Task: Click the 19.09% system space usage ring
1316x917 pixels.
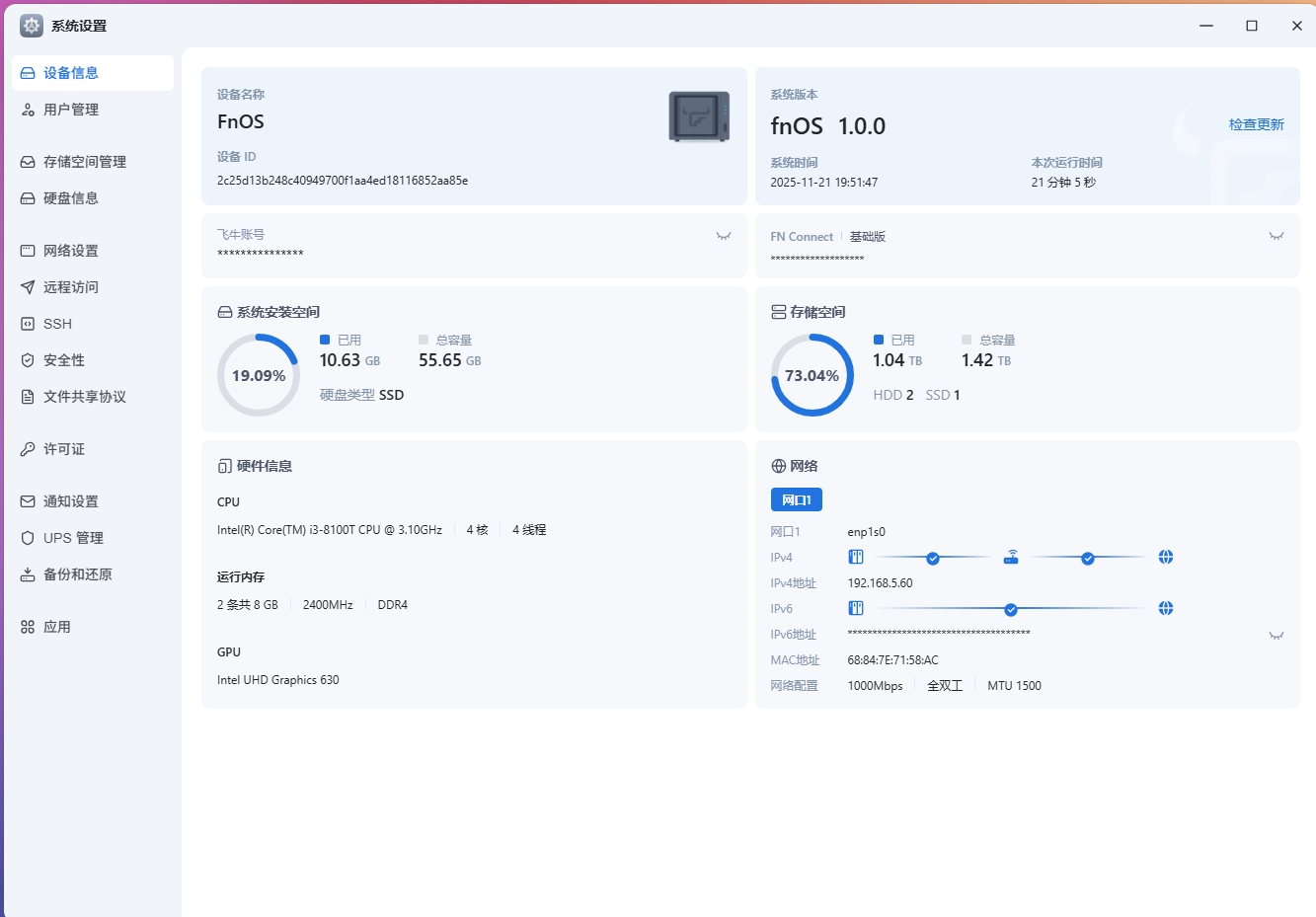Action: click(x=258, y=375)
